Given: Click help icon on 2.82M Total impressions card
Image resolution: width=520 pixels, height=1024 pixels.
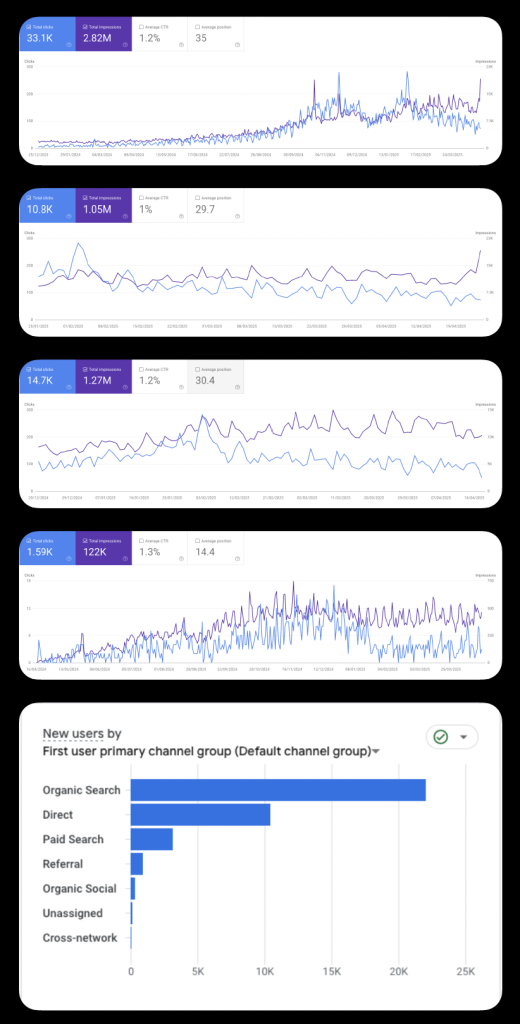Looking at the screenshot, I should tap(125, 45).
